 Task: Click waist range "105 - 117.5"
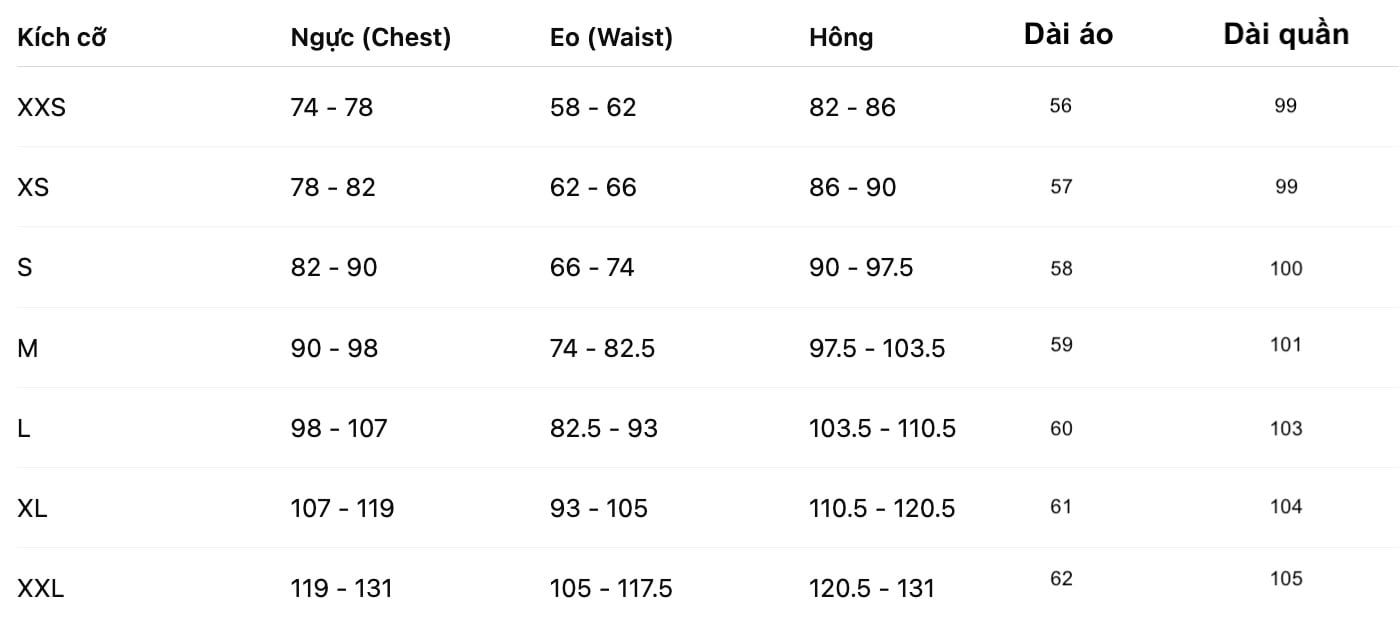pos(611,589)
